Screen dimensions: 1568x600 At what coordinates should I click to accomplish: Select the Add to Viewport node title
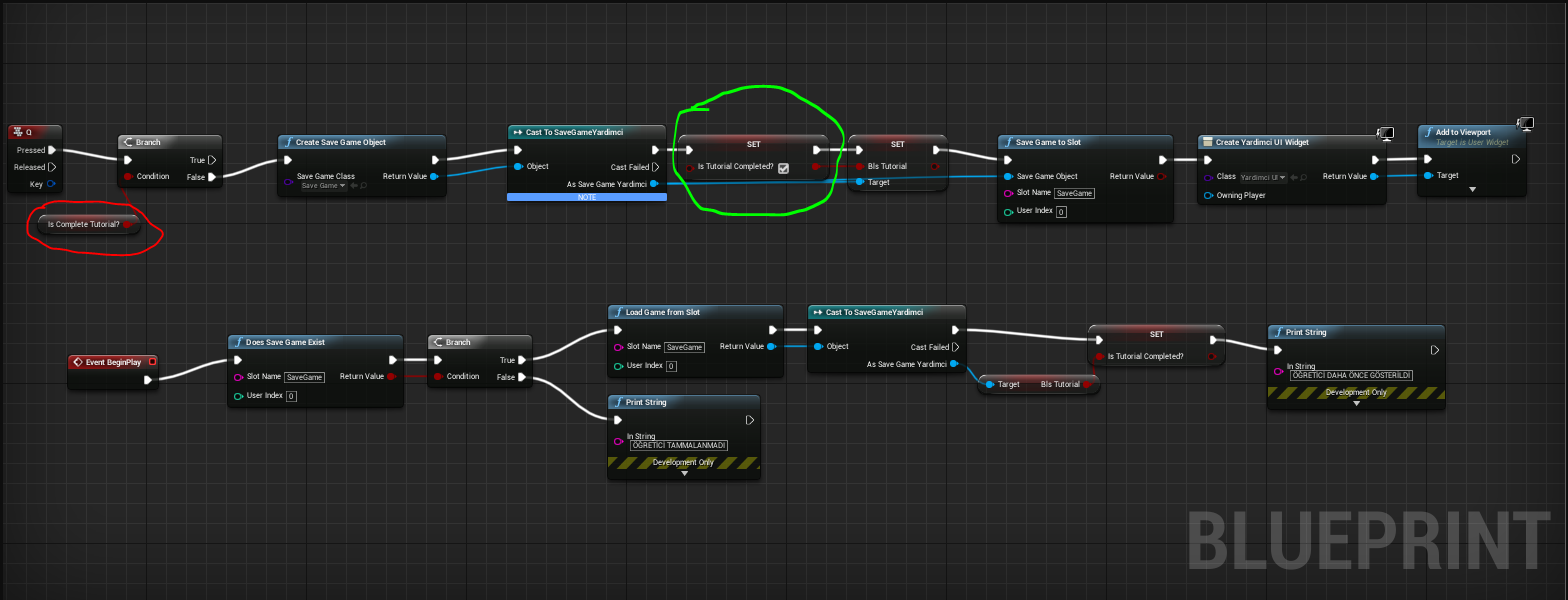[1463, 132]
